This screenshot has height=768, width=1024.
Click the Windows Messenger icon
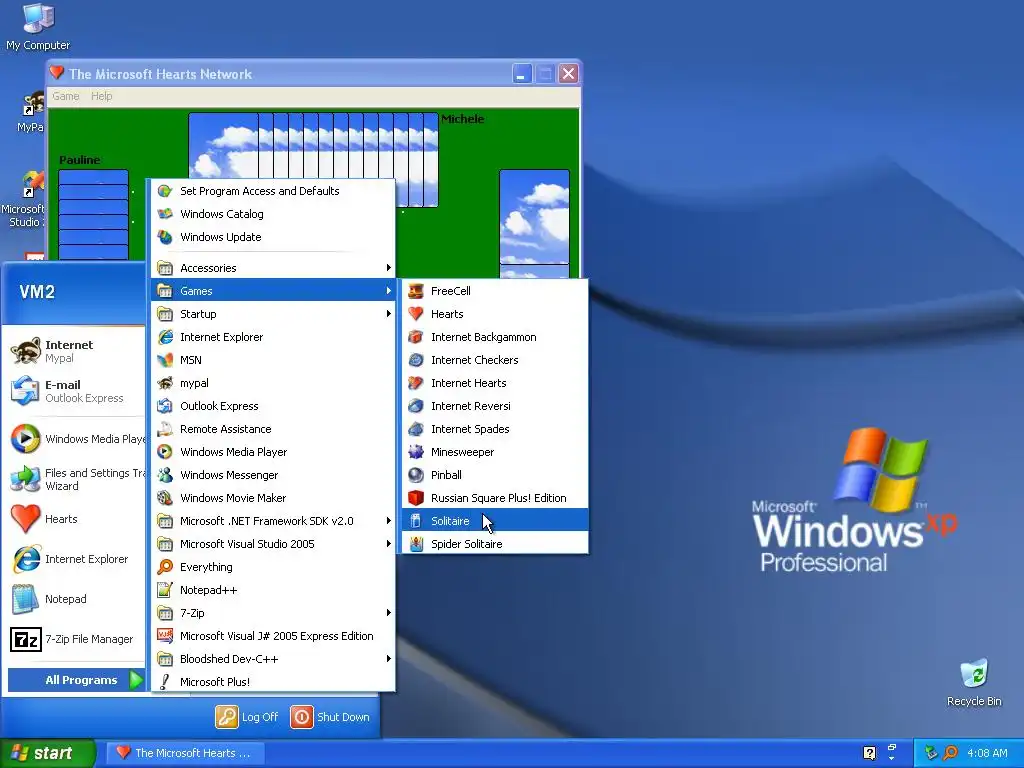click(x=165, y=475)
